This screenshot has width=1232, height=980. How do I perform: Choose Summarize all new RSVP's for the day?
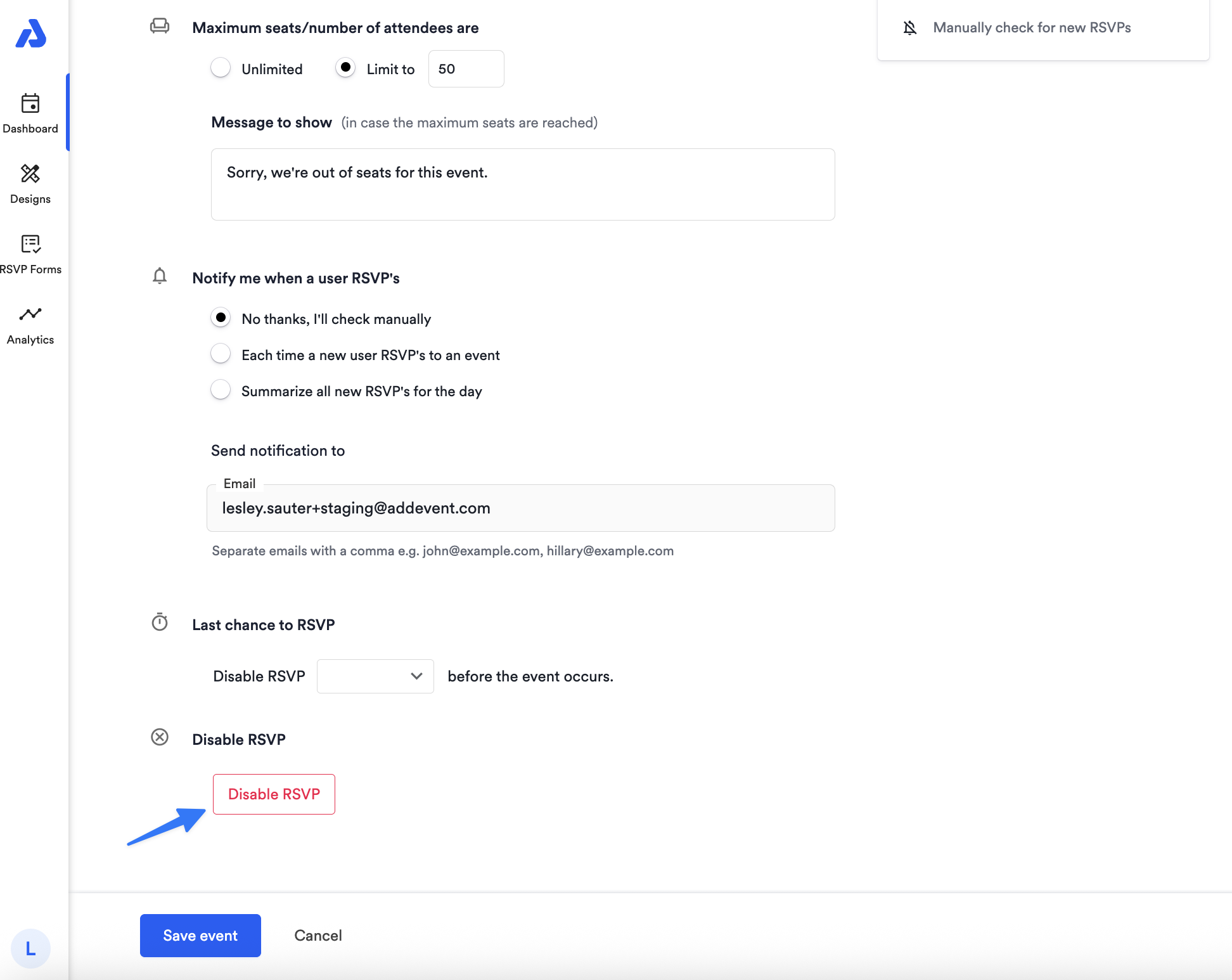(x=221, y=390)
